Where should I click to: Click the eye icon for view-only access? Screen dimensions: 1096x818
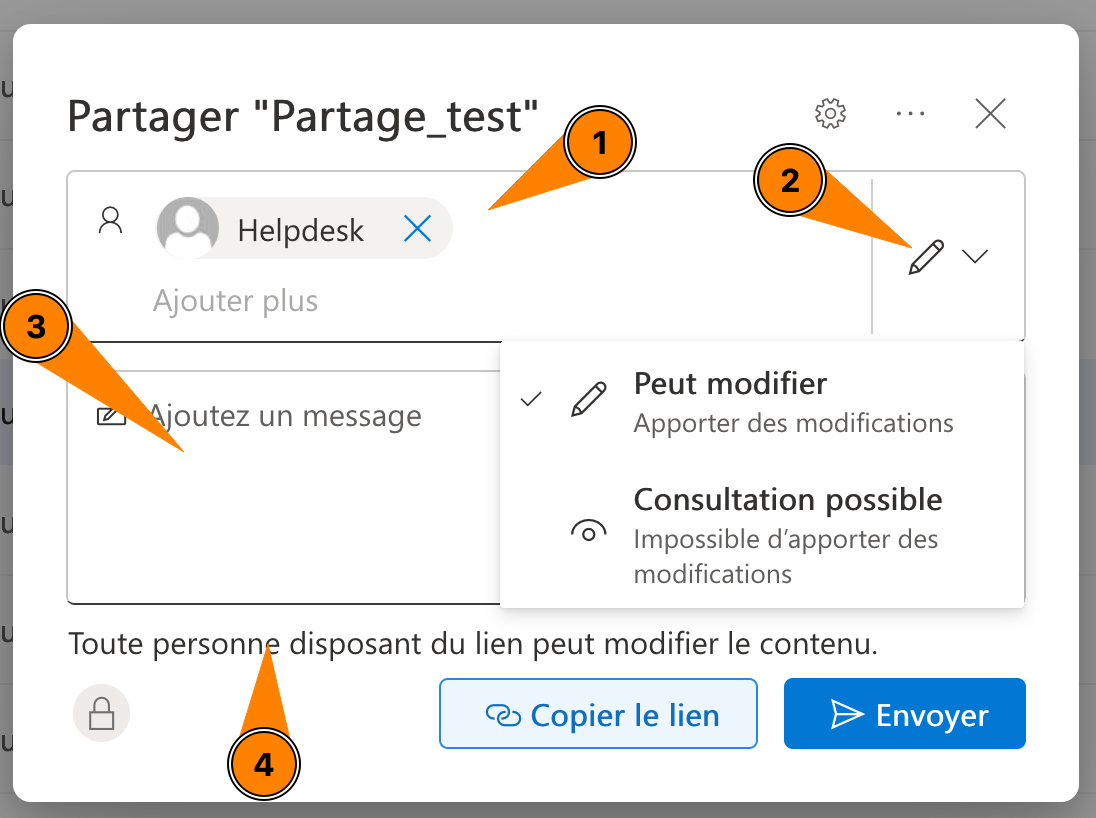588,533
